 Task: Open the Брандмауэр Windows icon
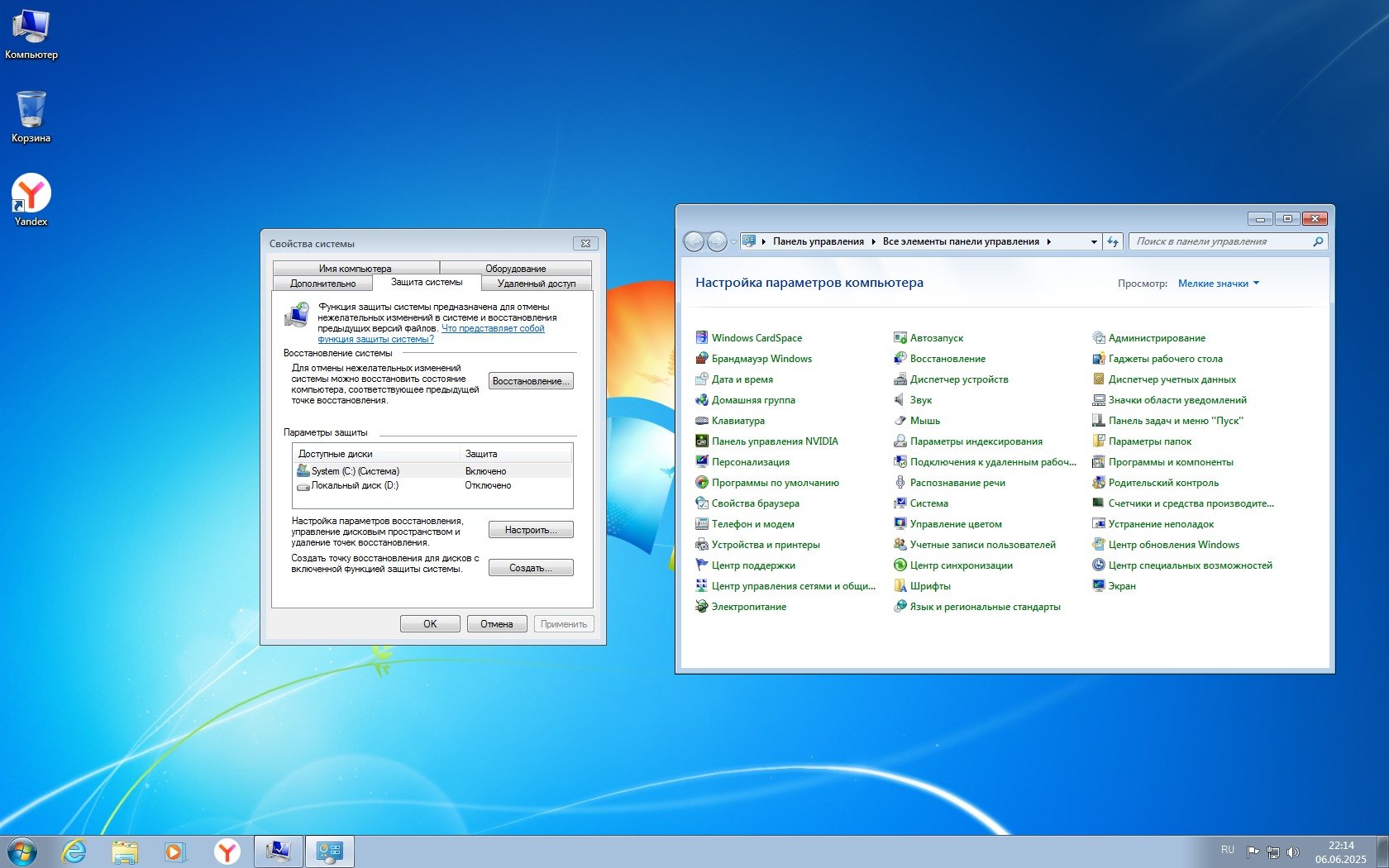pyautogui.click(x=702, y=359)
